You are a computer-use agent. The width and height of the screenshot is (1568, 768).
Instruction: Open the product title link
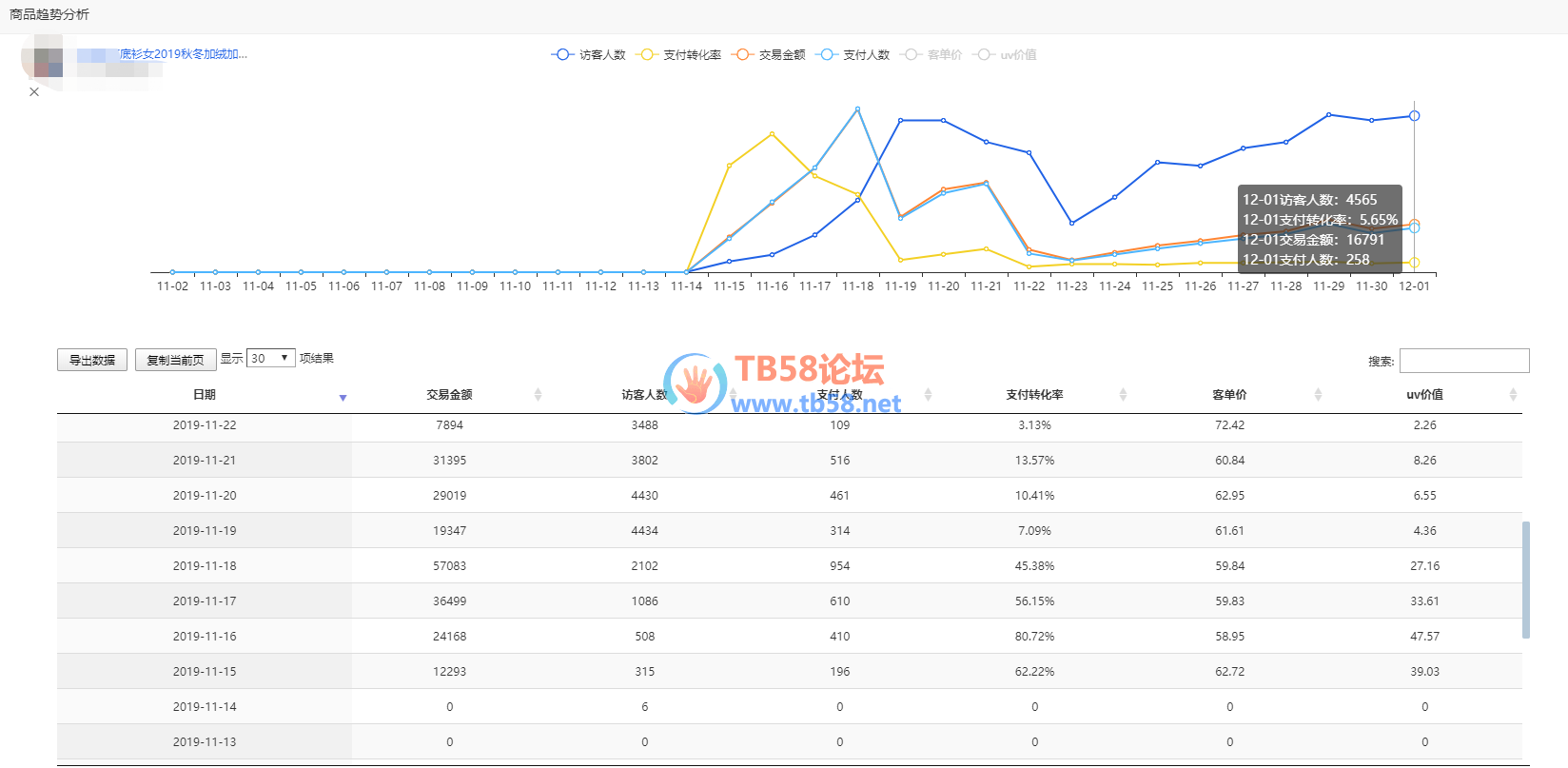pyautogui.click(x=183, y=54)
